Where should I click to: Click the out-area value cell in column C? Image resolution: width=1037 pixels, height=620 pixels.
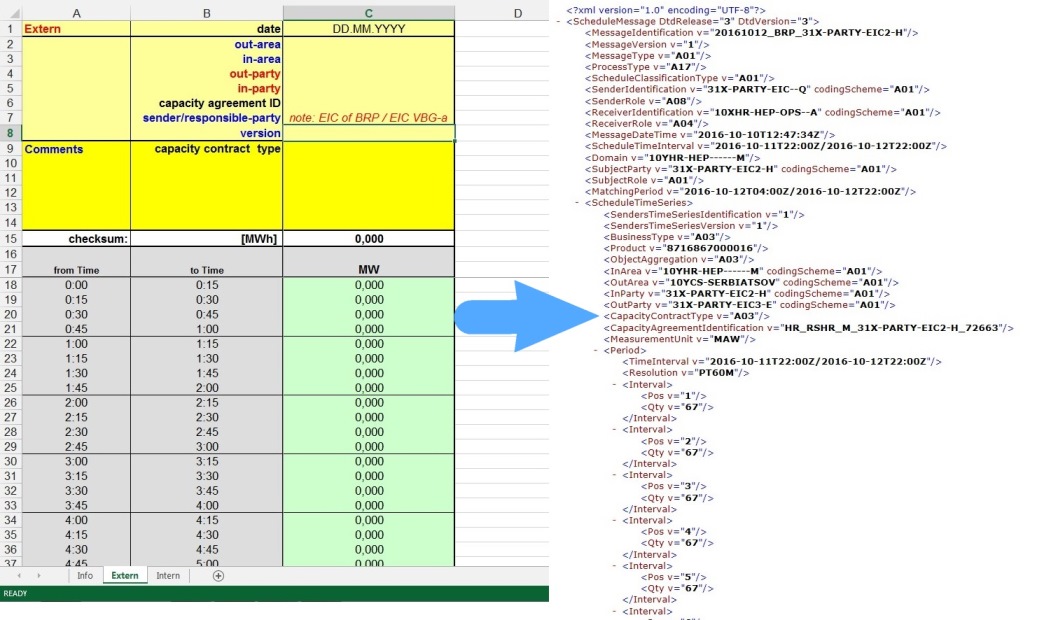click(x=368, y=44)
